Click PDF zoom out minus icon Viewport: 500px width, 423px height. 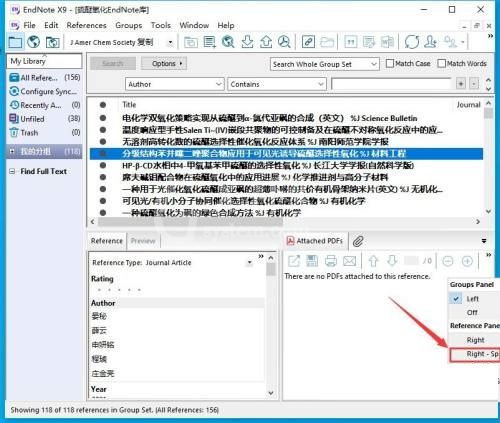point(448,261)
